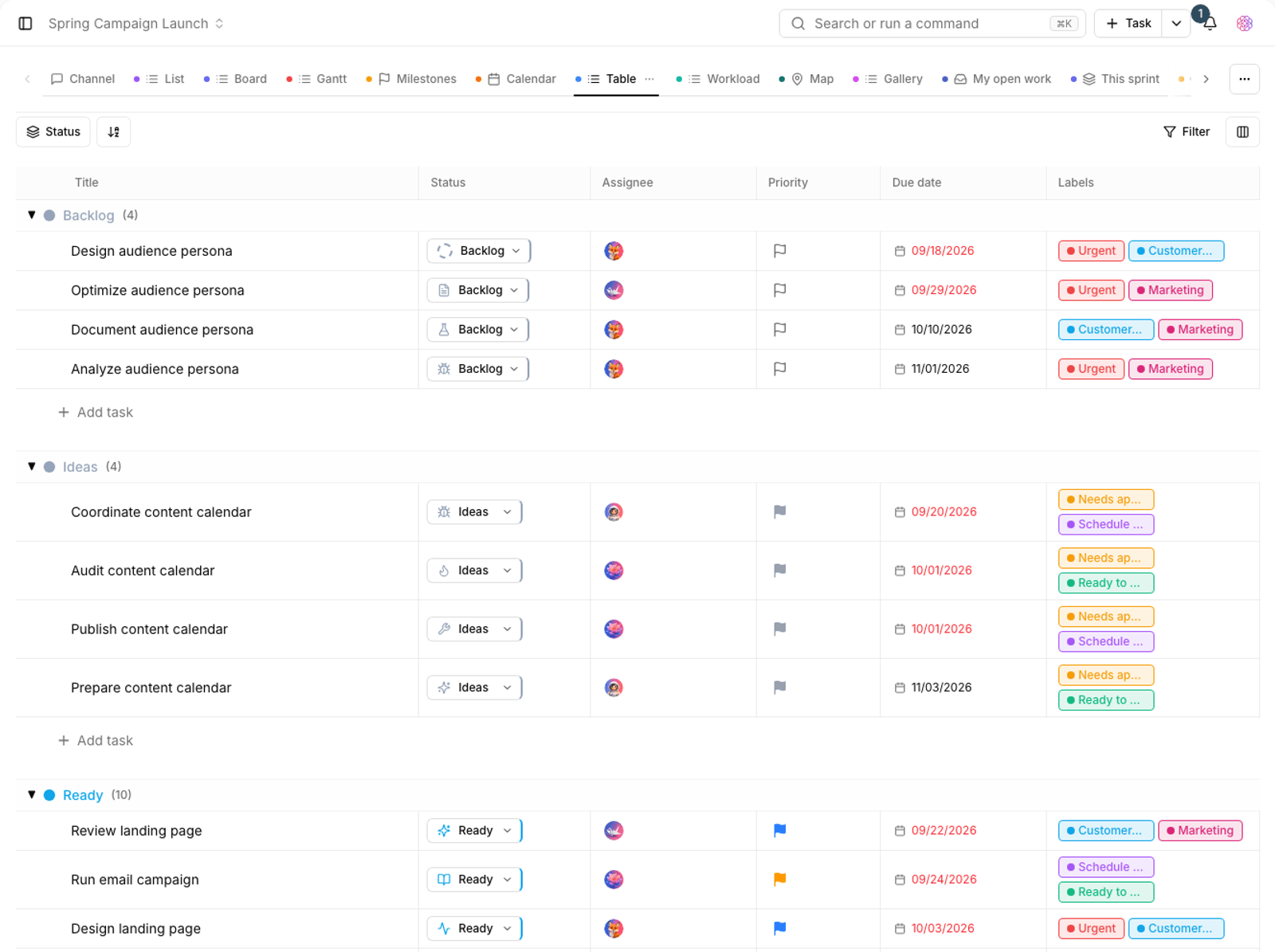
Task: Click the Priority column header
Action: pos(788,182)
